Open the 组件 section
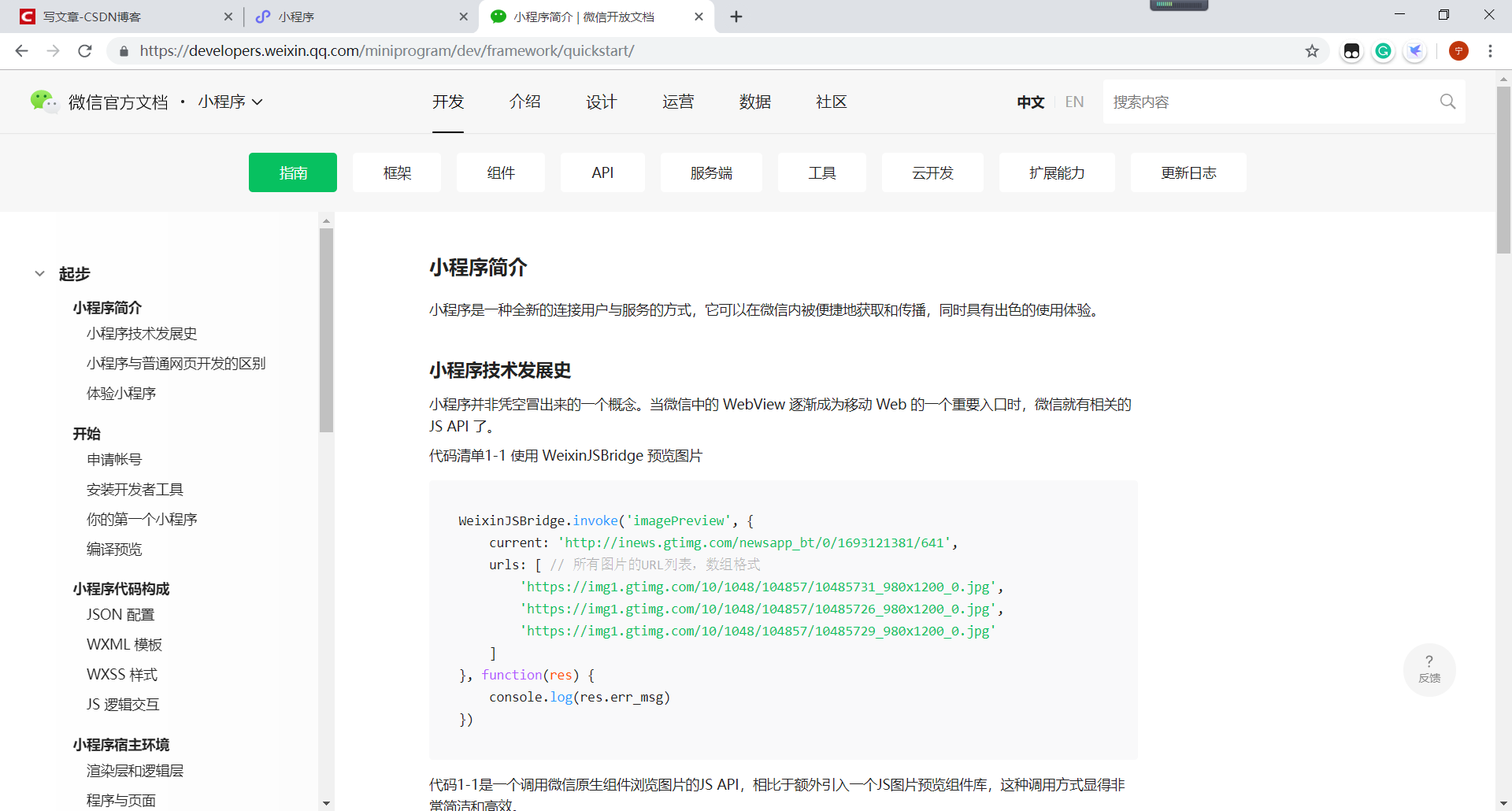This screenshot has height=811, width=1512. tap(501, 172)
